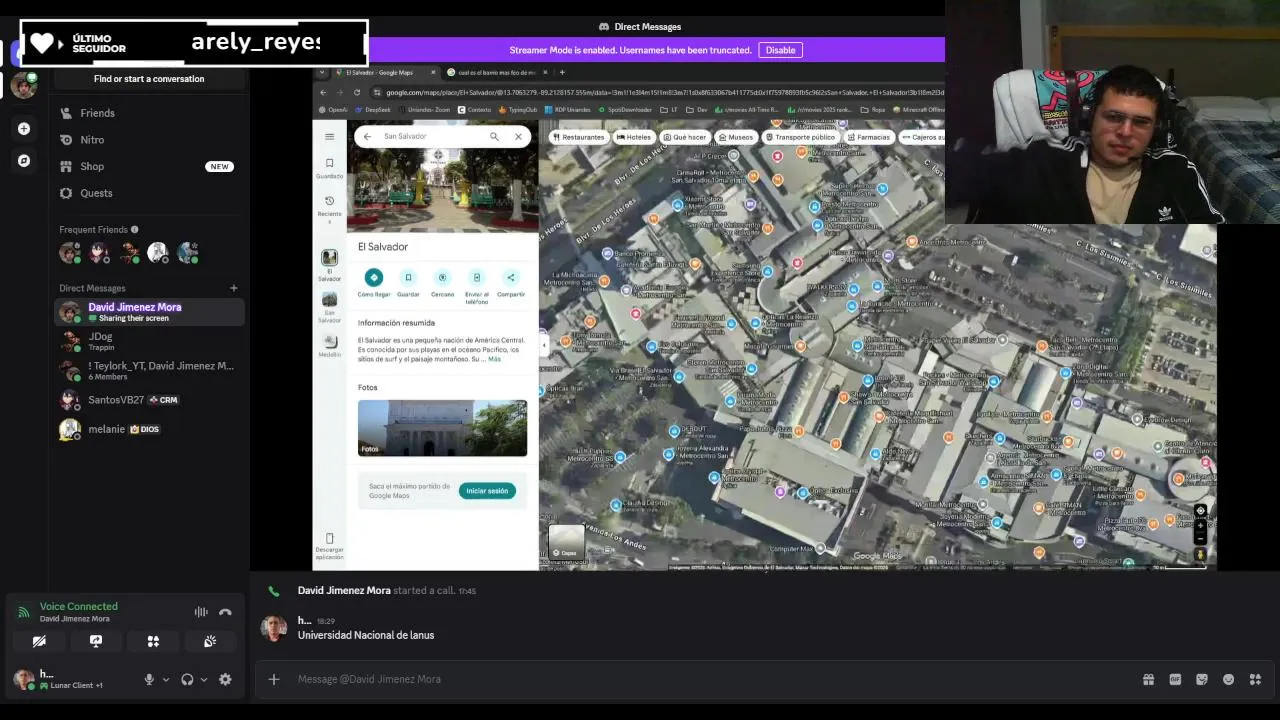Open the JDog direct message
The height and width of the screenshot is (720, 1280).
click(x=149, y=341)
